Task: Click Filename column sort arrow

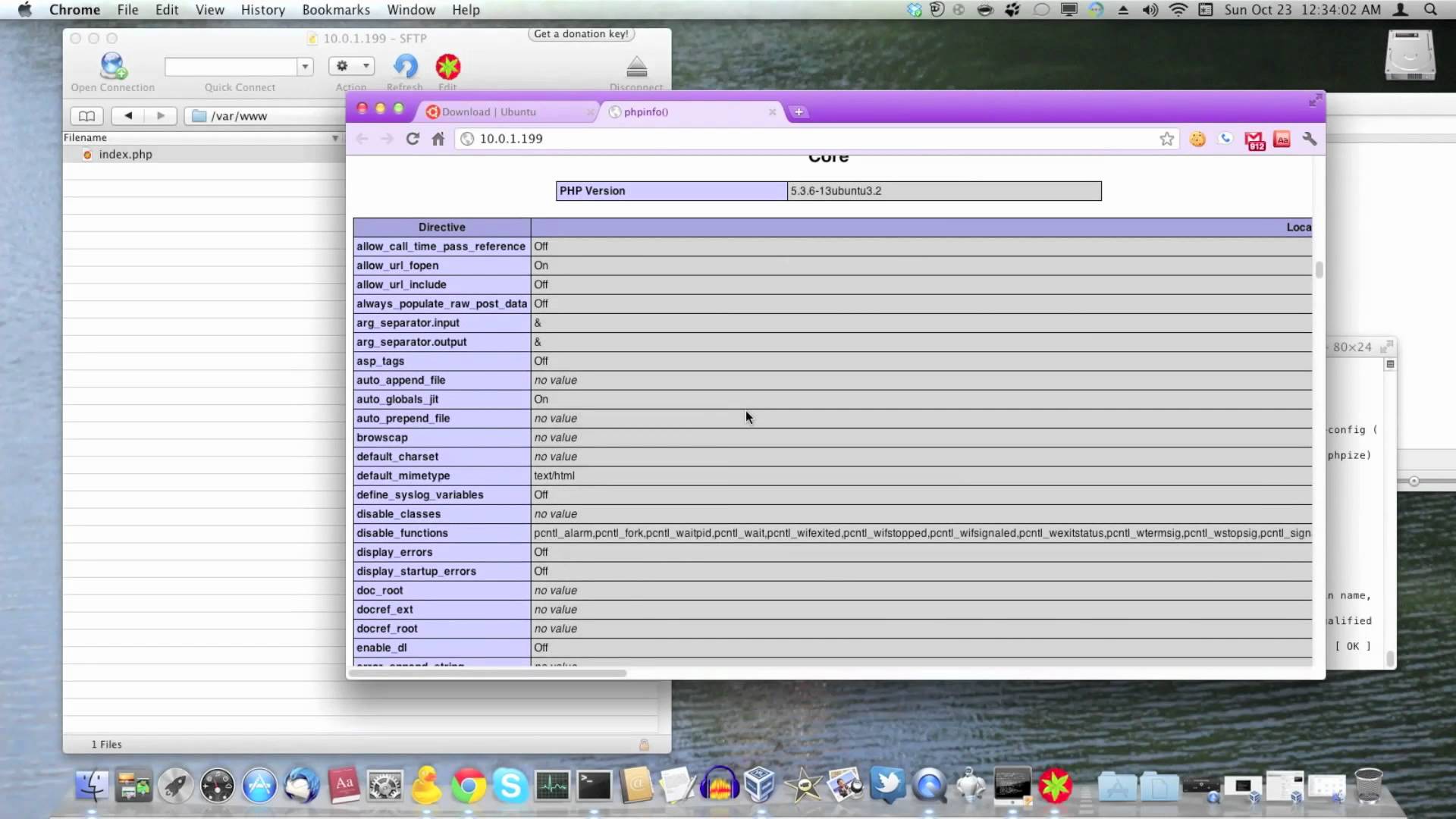Action: coord(334,138)
